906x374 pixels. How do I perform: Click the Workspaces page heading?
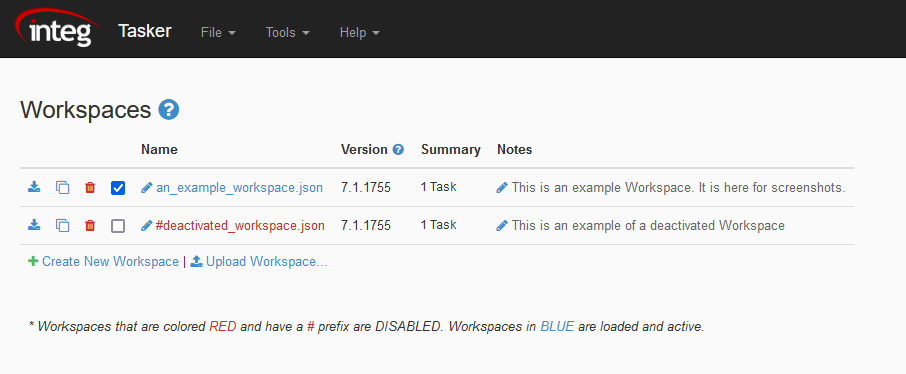point(86,110)
